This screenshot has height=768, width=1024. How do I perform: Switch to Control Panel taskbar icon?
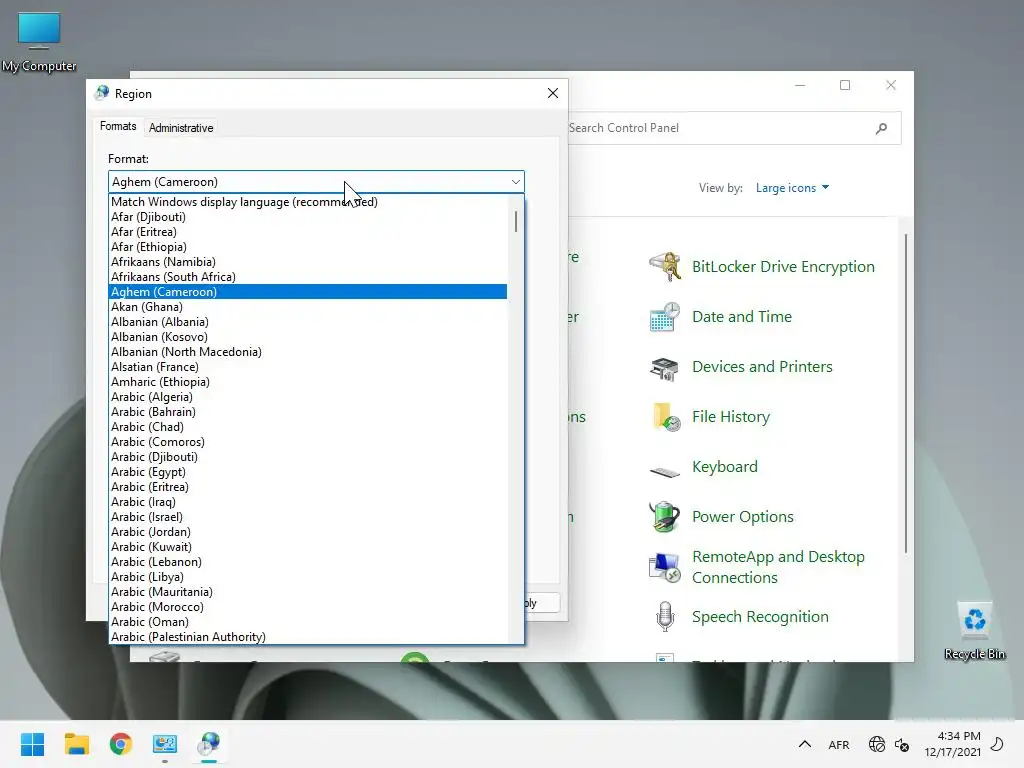tap(165, 744)
